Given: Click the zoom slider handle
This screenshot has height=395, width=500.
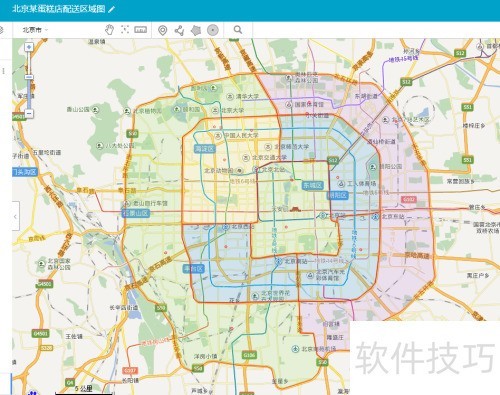Looking at the screenshot, I should [29, 77].
